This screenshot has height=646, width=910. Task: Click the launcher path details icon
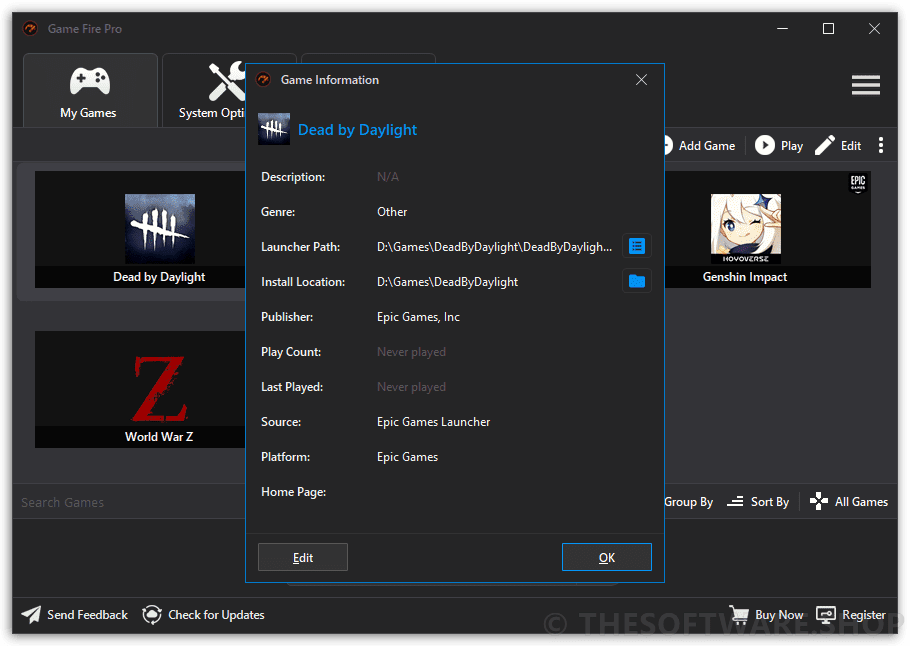[637, 246]
